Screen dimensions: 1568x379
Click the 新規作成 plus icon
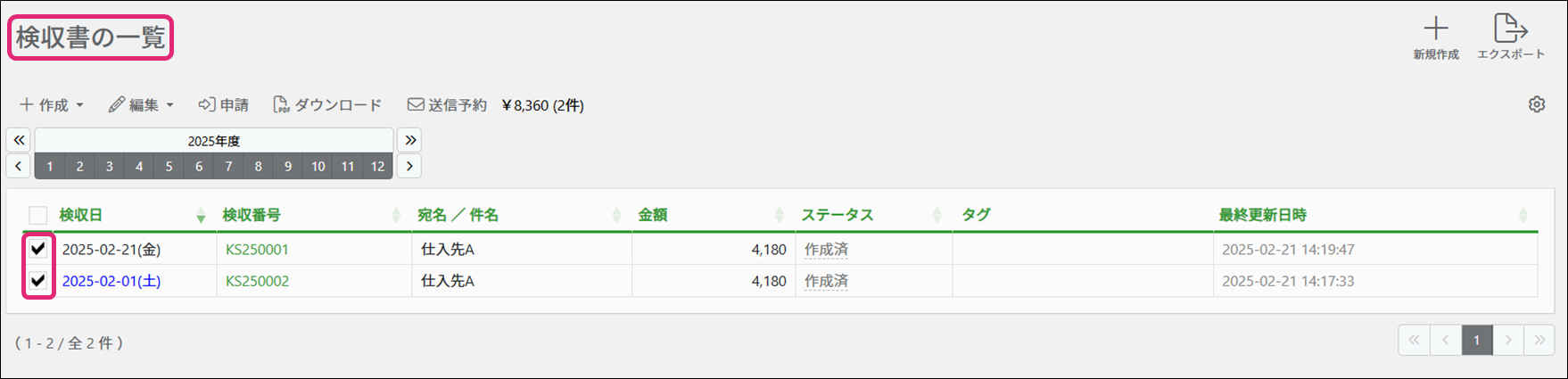pyautogui.click(x=1435, y=29)
